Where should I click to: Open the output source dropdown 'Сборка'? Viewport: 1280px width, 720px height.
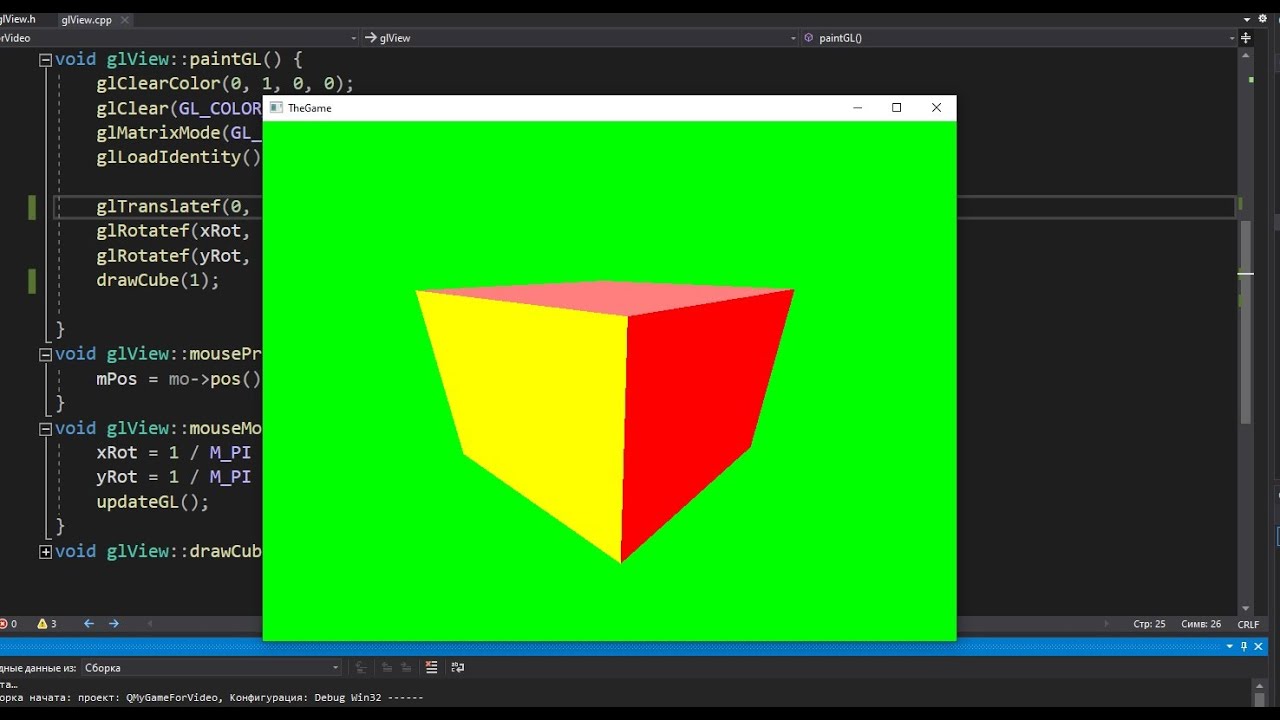[211, 668]
